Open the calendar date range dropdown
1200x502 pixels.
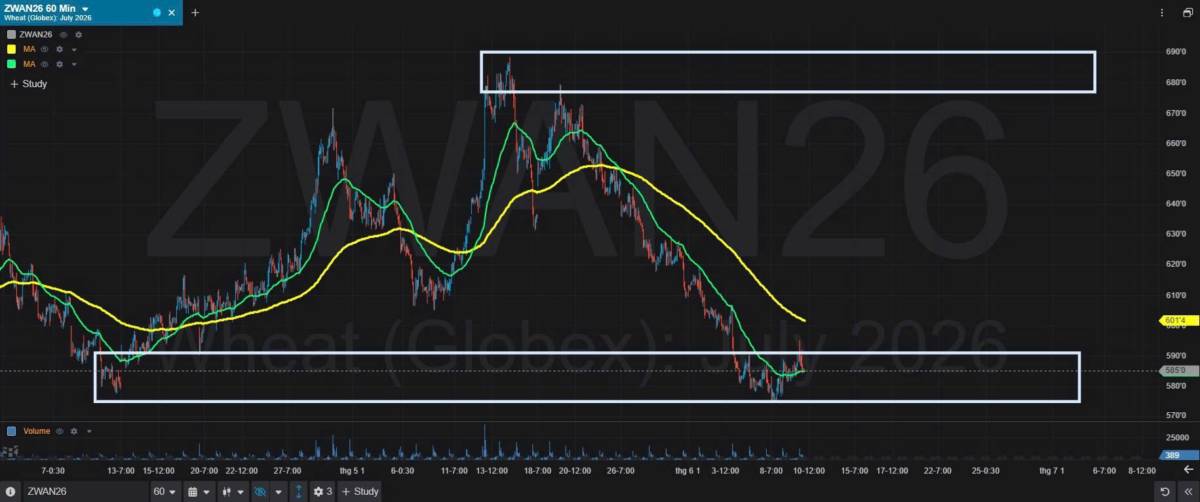[199, 492]
